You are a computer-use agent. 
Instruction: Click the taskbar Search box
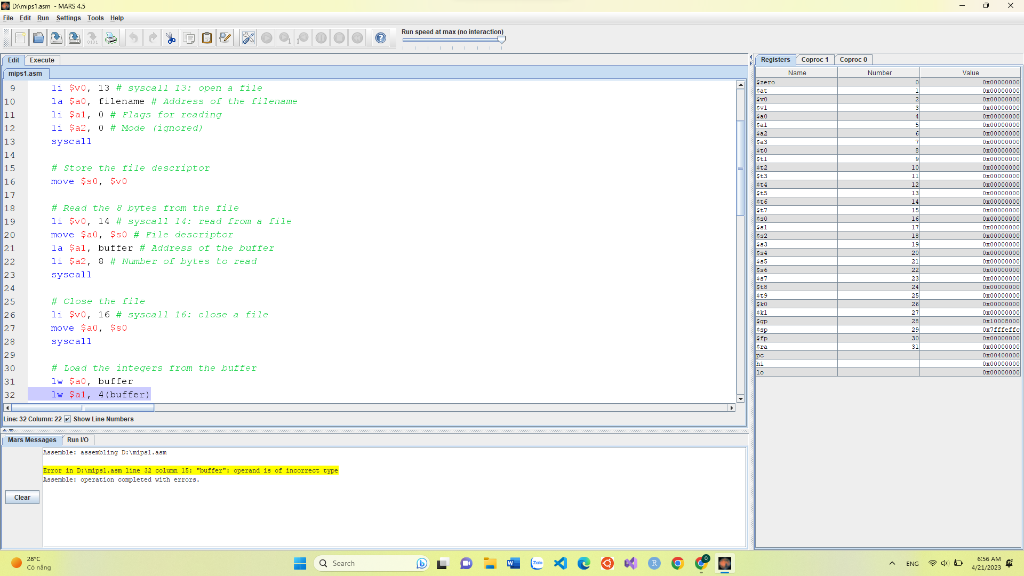click(x=372, y=563)
